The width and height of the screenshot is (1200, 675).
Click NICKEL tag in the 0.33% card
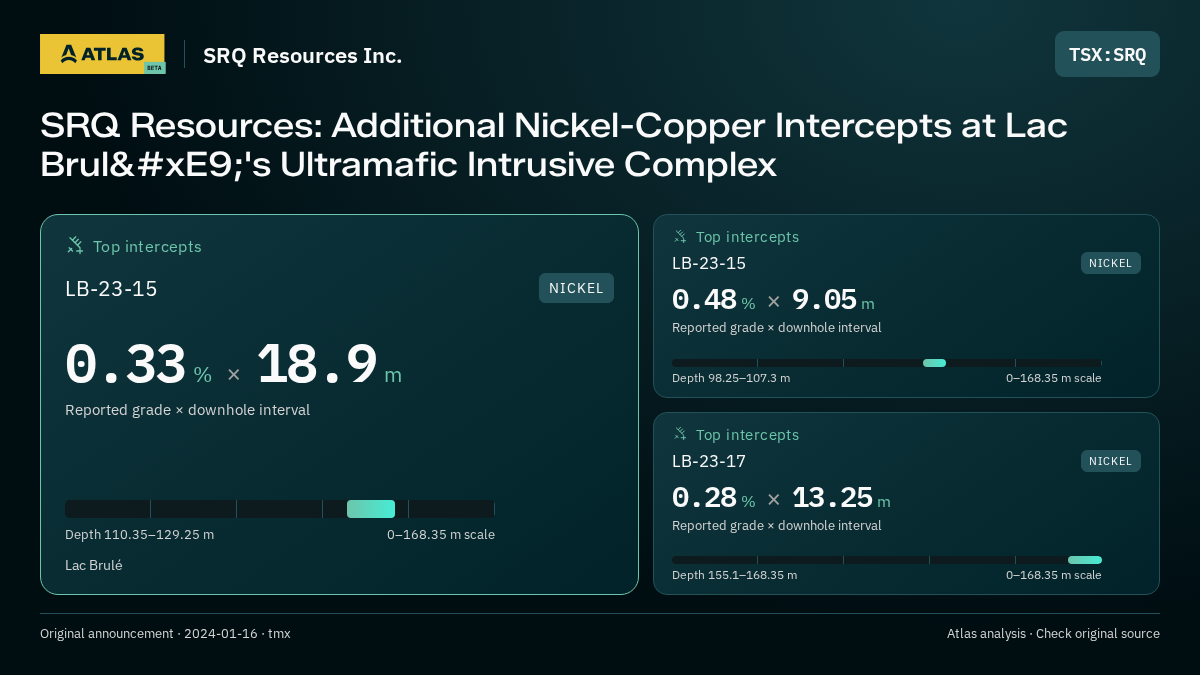pos(576,288)
